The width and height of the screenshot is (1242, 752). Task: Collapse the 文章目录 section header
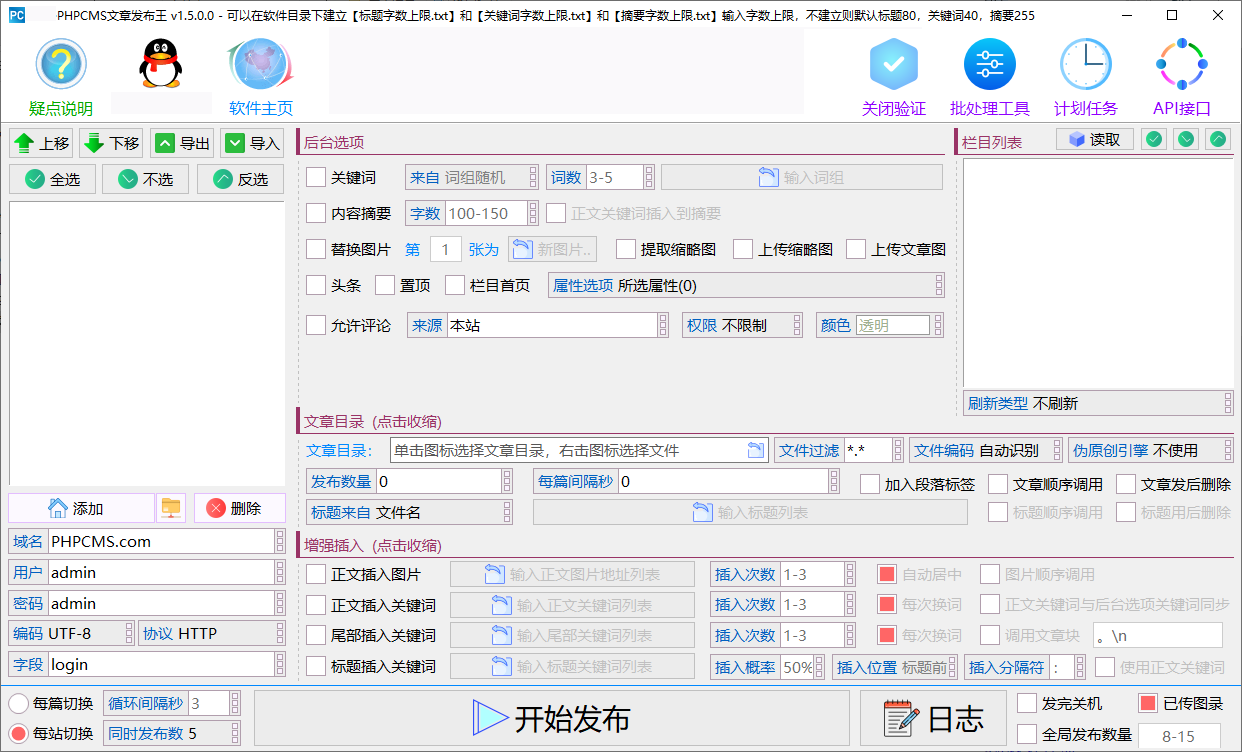(x=372, y=421)
